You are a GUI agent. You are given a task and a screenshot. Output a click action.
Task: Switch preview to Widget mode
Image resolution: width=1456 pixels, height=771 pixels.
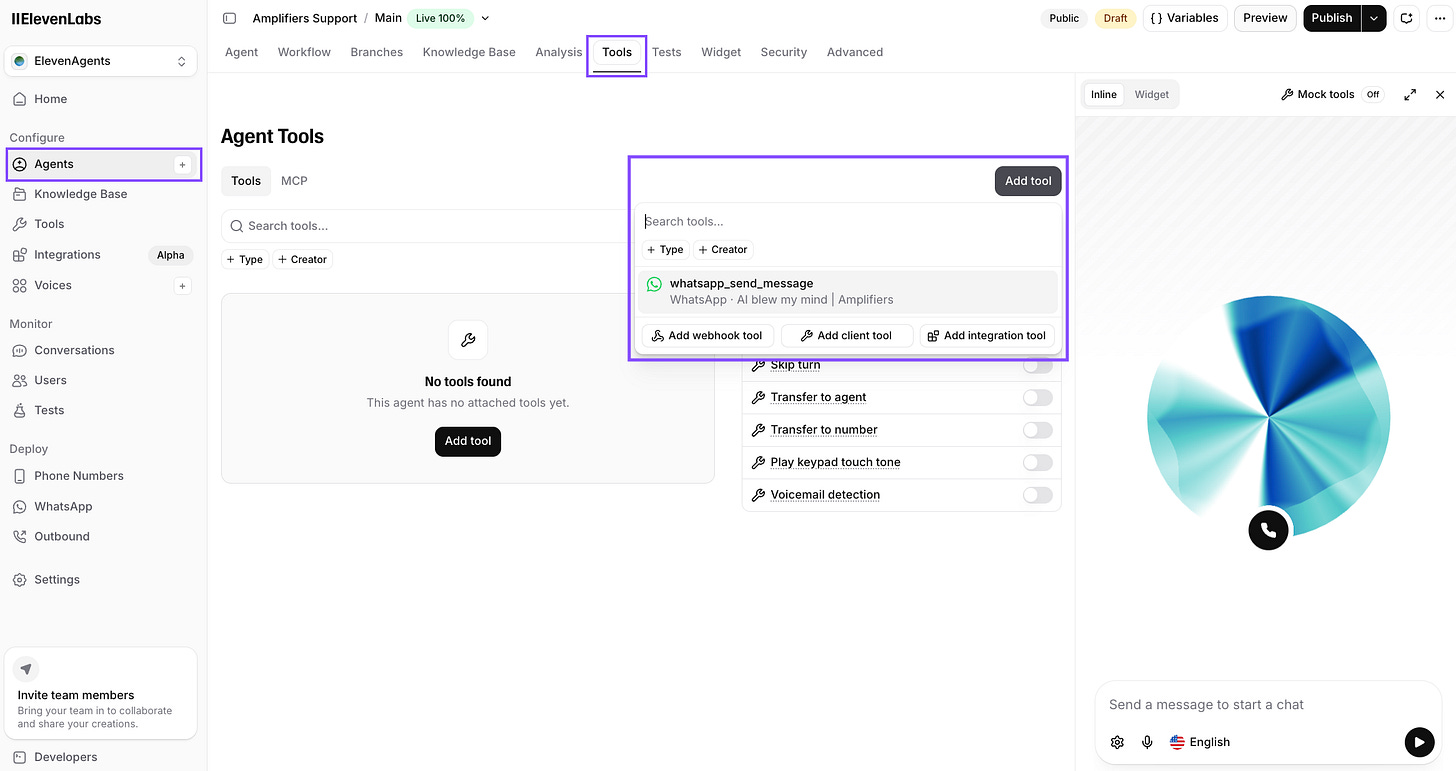(x=1152, y=94)
